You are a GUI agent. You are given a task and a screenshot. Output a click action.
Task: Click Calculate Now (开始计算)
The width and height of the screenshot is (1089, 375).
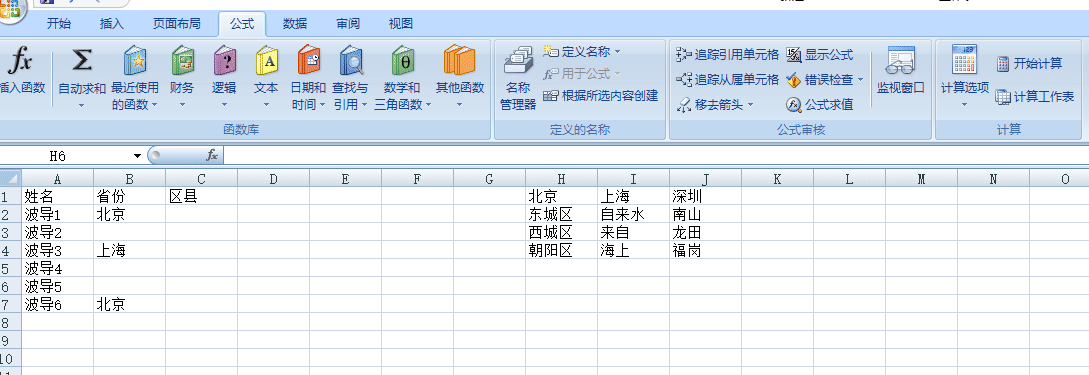pyautogui.click(x=1030, y=64)
